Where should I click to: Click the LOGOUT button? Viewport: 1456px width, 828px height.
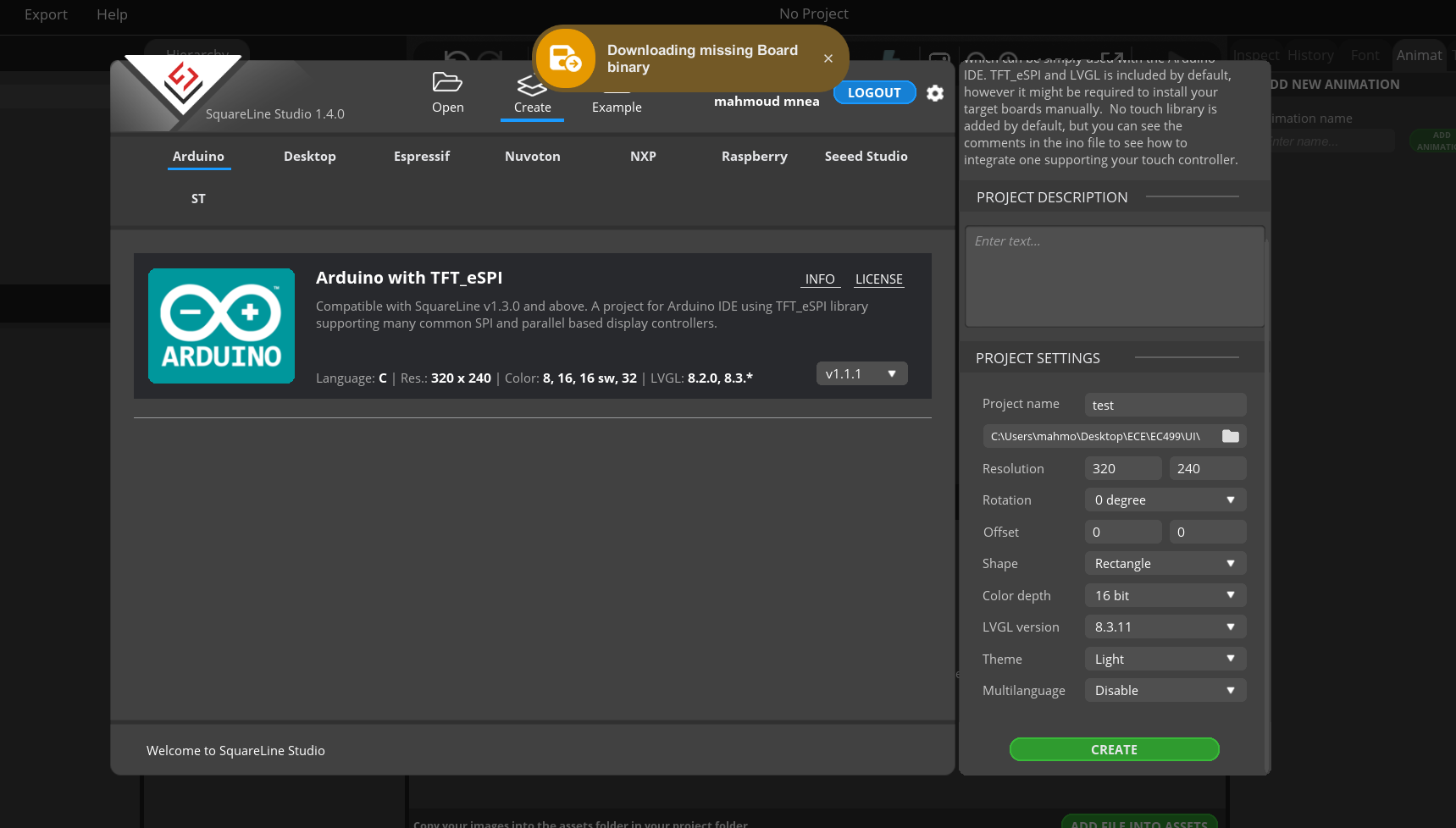click(x=874, y=93)
